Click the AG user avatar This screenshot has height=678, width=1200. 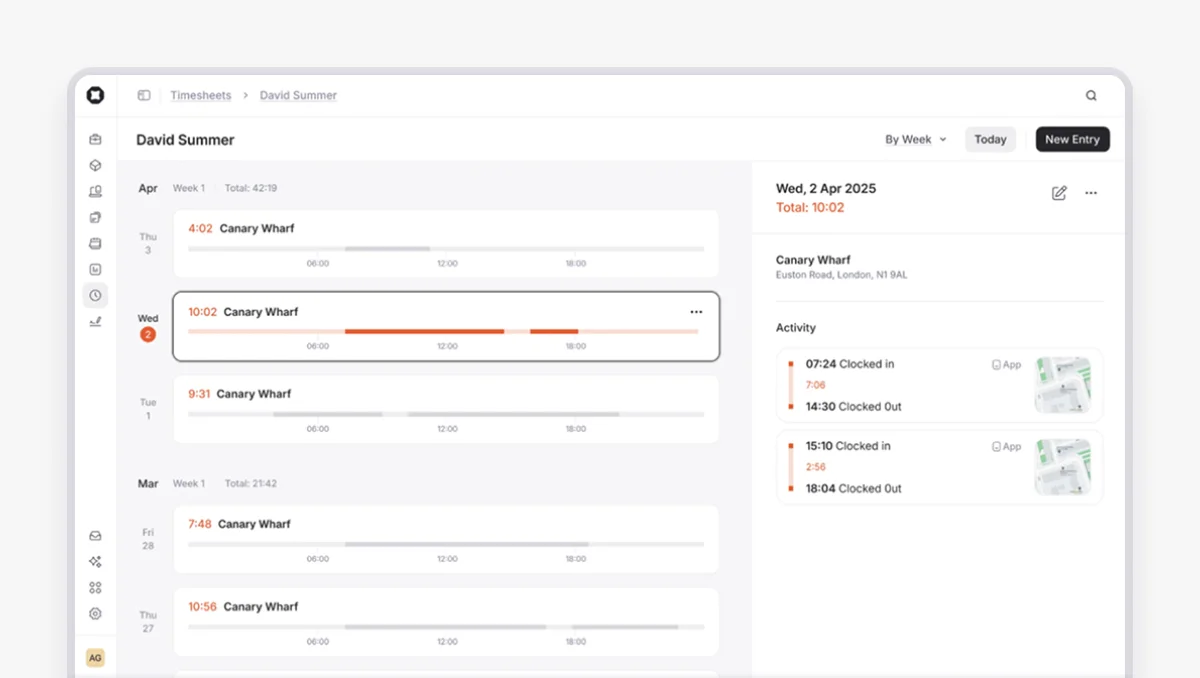[x=95, y=657]
